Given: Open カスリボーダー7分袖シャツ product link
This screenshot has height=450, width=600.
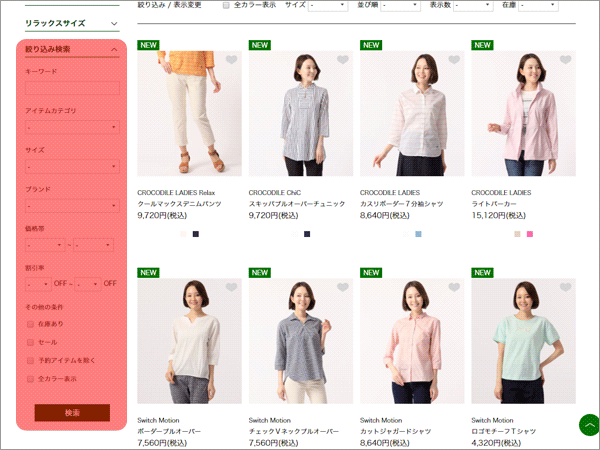Looking at the screenshot, I should 401,204.
